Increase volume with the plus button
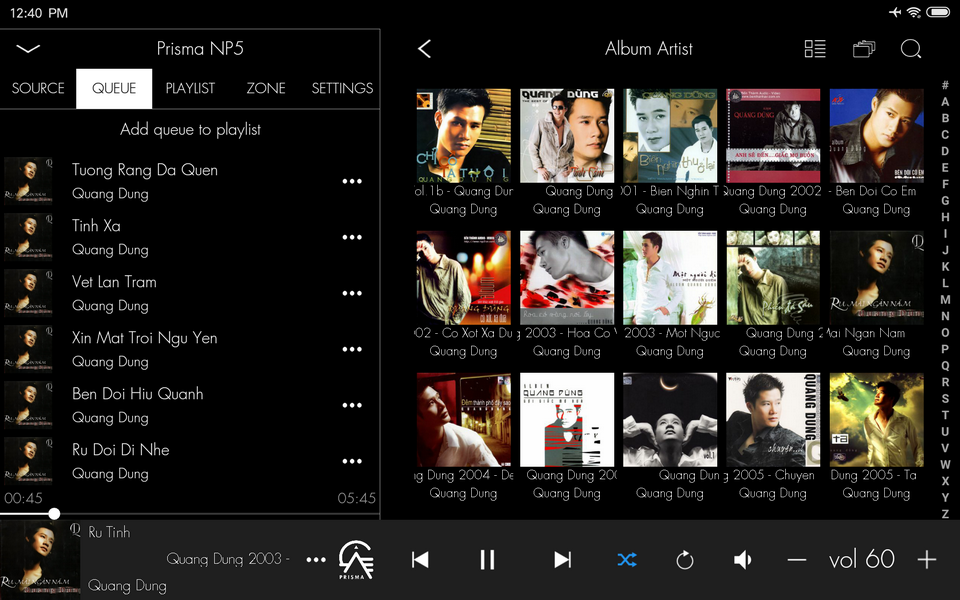The height and width of the screenshot is (600, 960). (927, 560)
